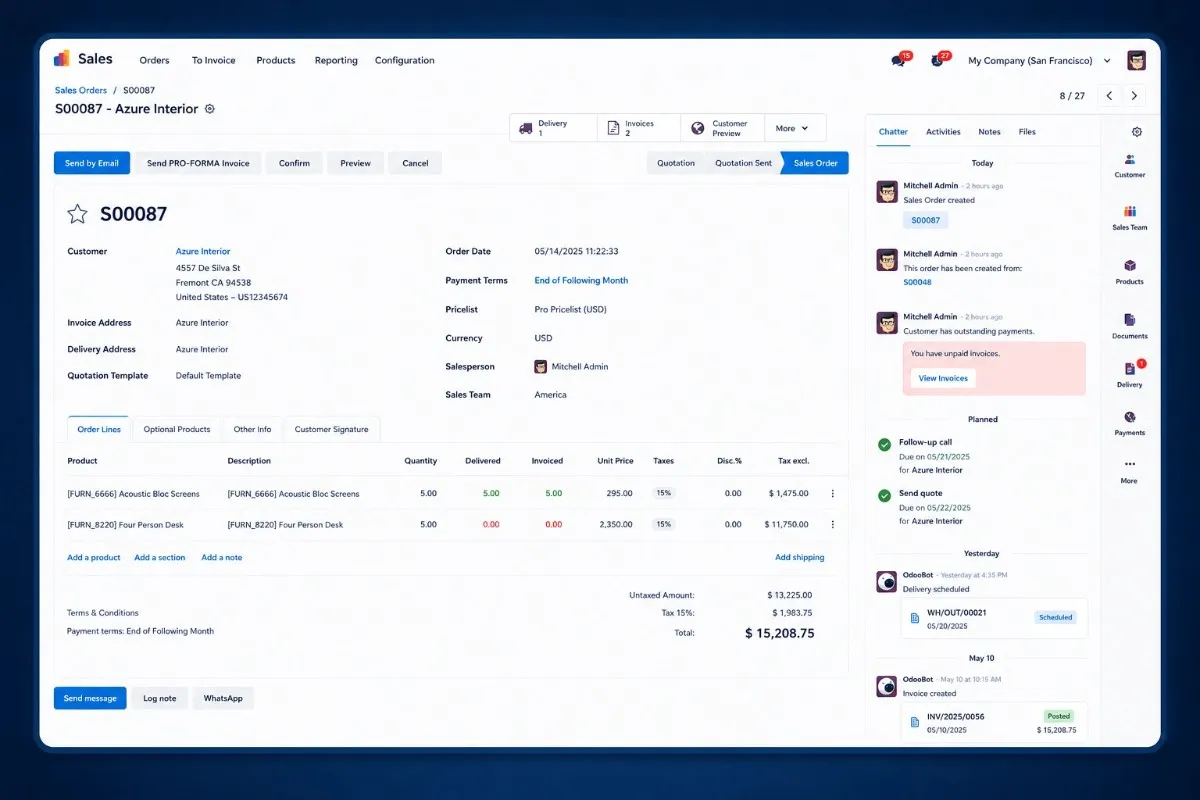Open options menu for Acoustic Bloc Screens line
This screenshot has width=1200, height=800.
pyautogui.click(x=833, y=493)
